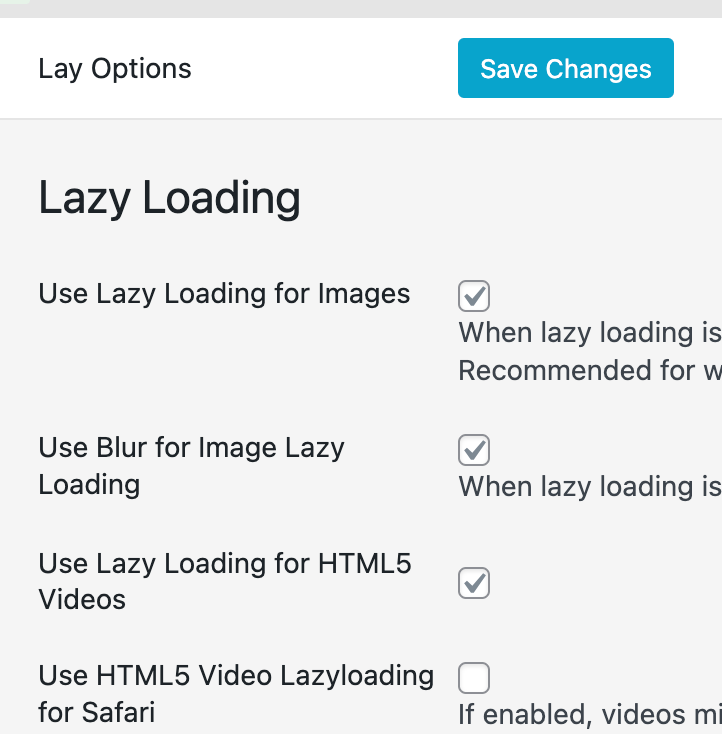Image resolution: width=722 pixels, height=734 pixels.
Task: Click empty header area right of Save Changes
Action: [698, 68]
